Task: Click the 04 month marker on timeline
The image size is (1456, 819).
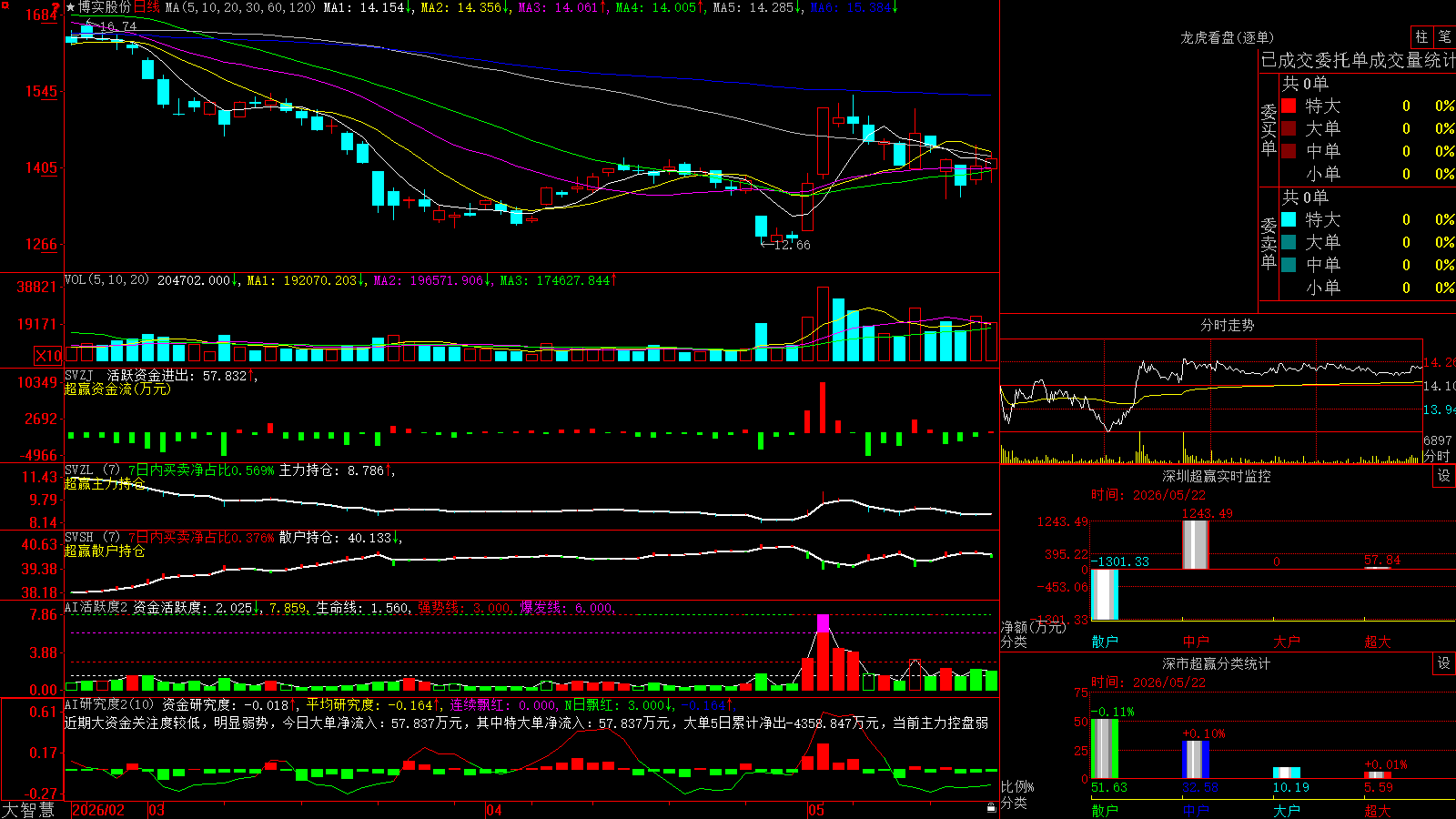Action: [x=494, y=810]
